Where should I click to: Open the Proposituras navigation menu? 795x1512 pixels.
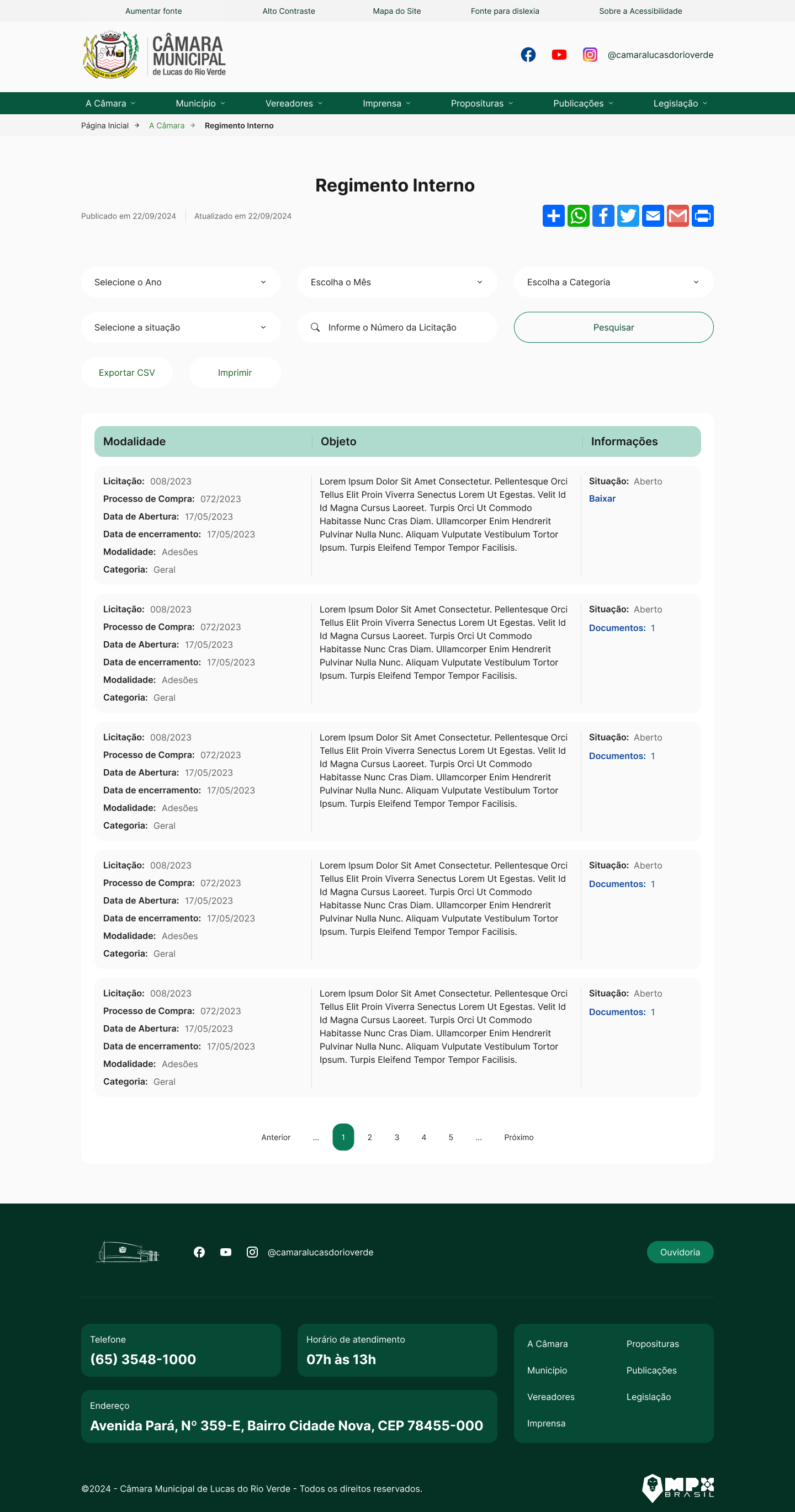[482, 103]
